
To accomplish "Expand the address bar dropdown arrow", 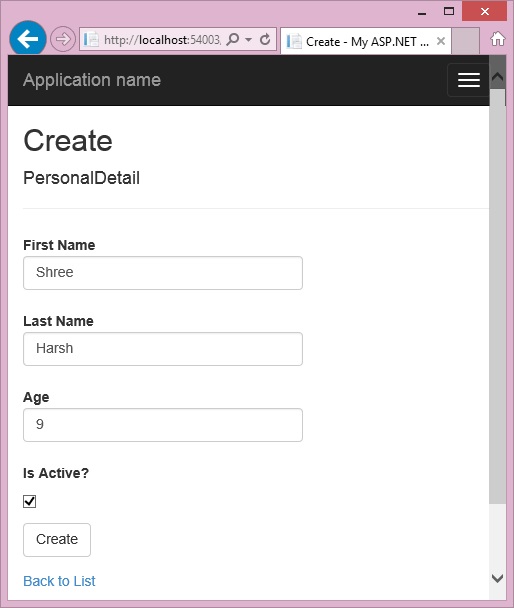I will click(248, 40).
